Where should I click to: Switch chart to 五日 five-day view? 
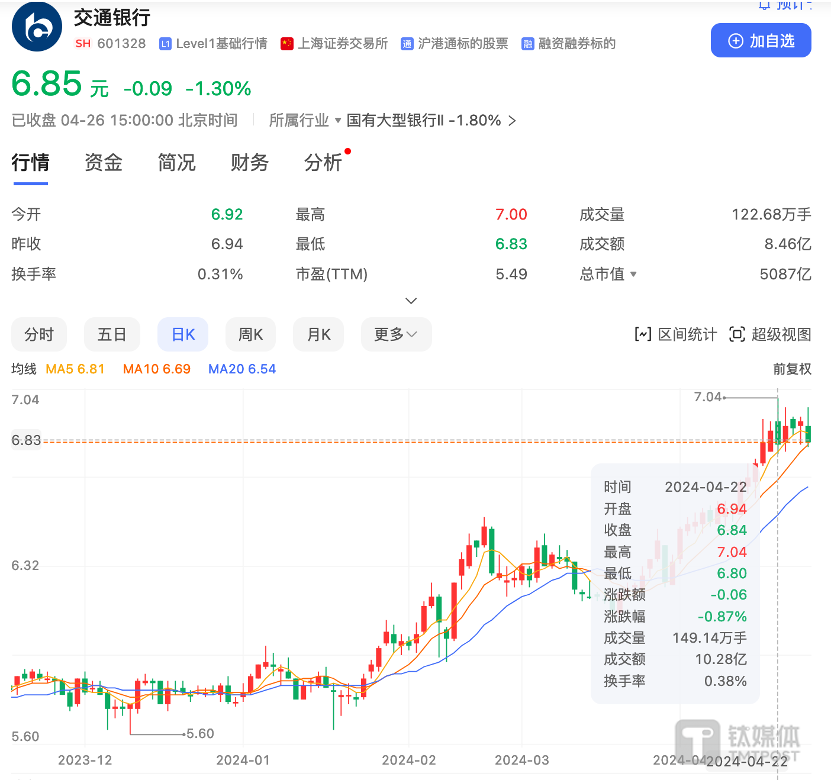tap(112, 334)
